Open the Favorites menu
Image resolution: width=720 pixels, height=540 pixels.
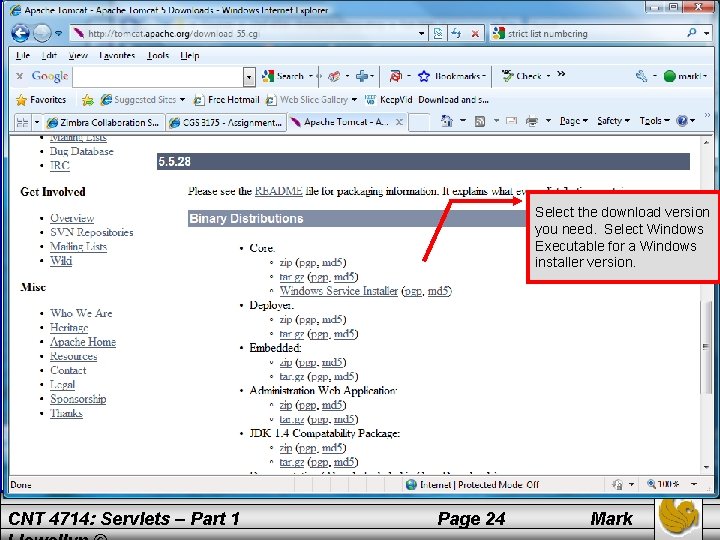tap(117, 56)
